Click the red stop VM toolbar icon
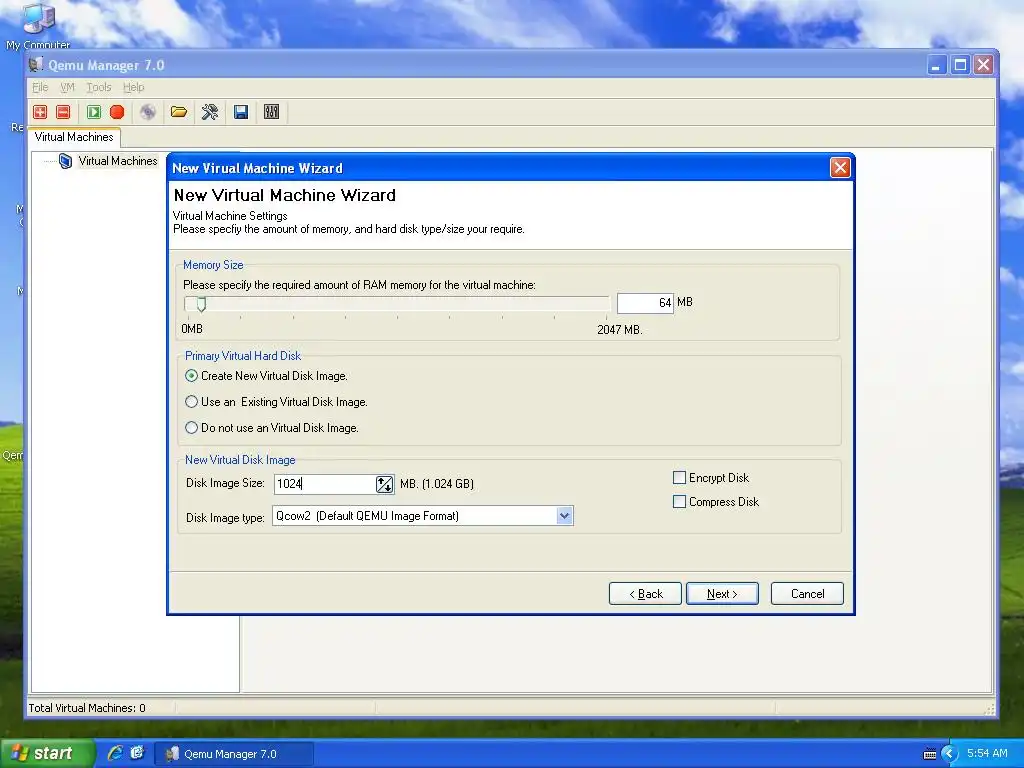Image resolution: width=1024 pixels, height=768 pixels. pyautogui.click(x=118, y=112)
